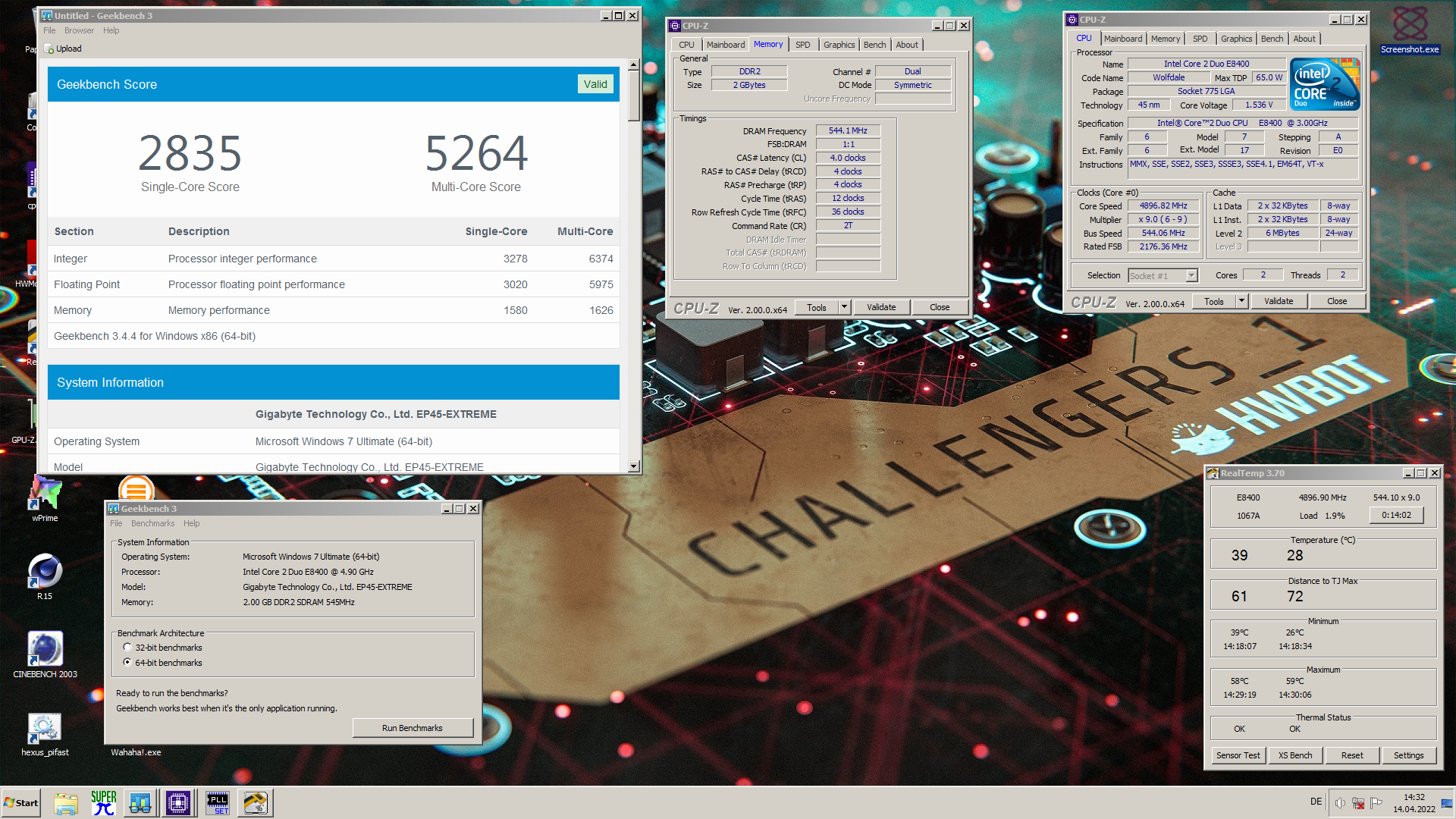Click Reset button in RealTemp
Screen dimensions: 1456x819
(1352, 755)
